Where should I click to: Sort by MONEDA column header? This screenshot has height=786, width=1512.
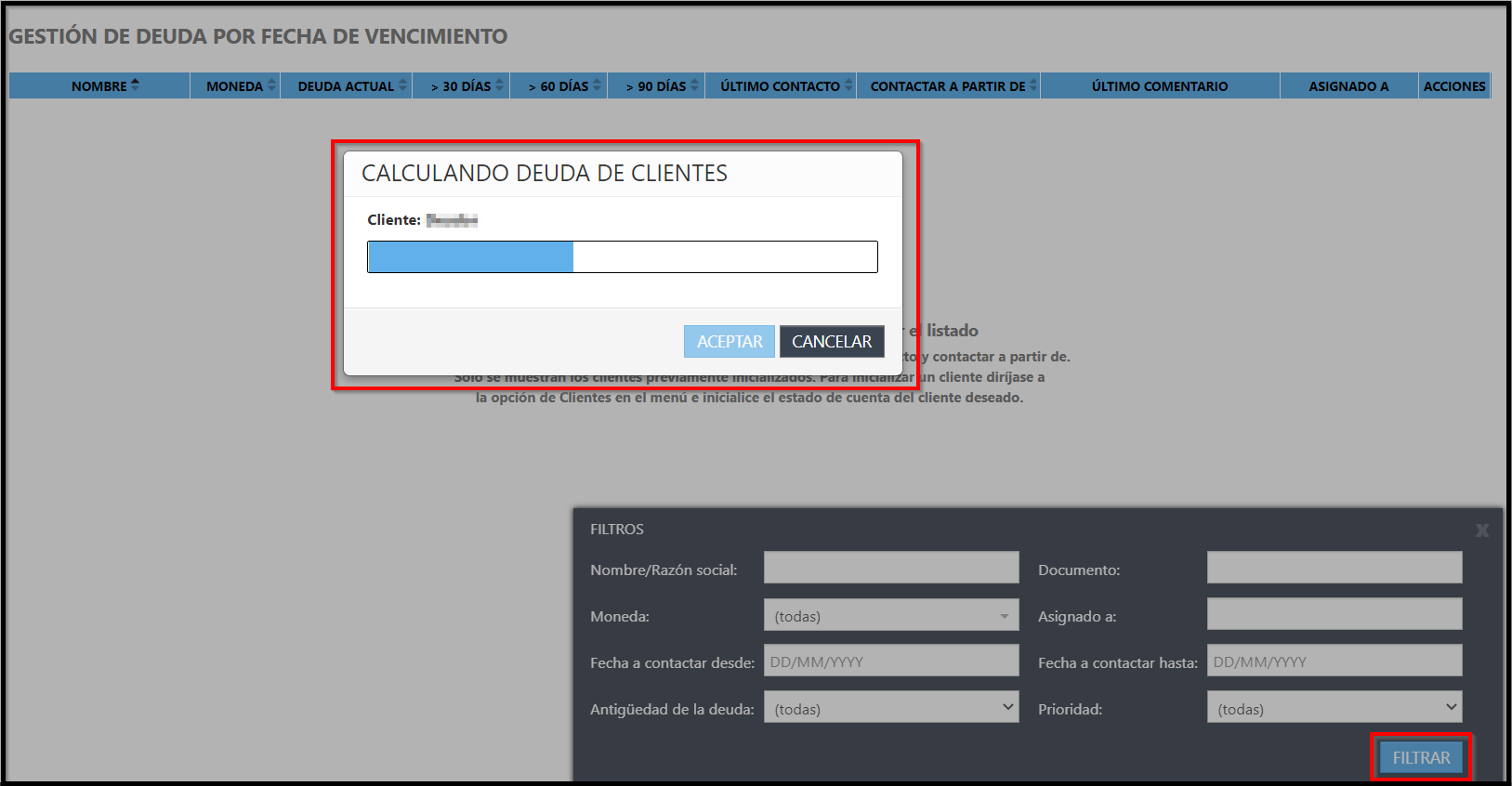(235, 85)
